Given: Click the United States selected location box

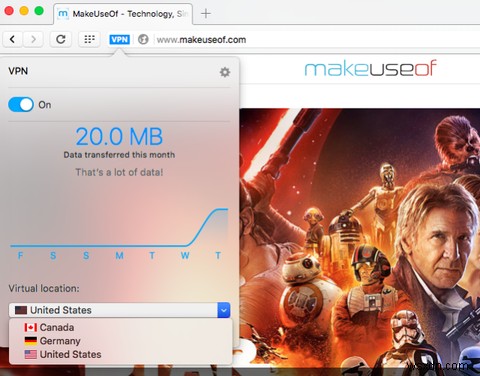Looking at the screenshot, I should pyautogui.click(x=119, y=310).
